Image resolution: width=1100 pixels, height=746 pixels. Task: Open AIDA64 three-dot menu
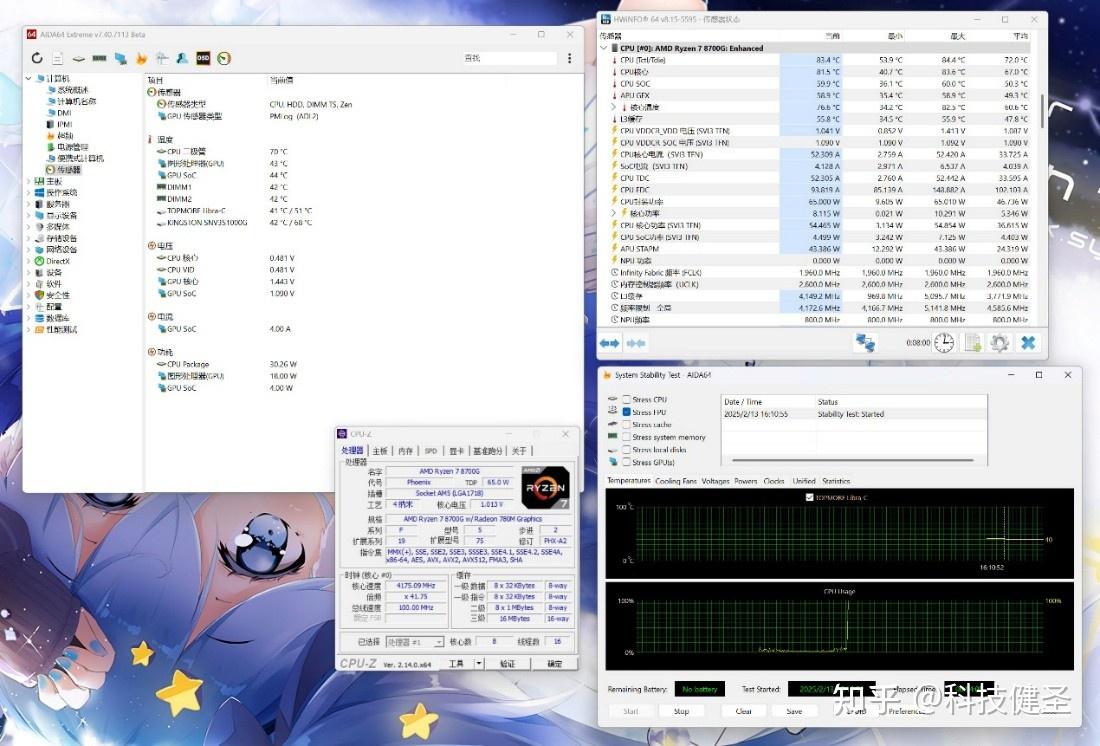point(569,59)
